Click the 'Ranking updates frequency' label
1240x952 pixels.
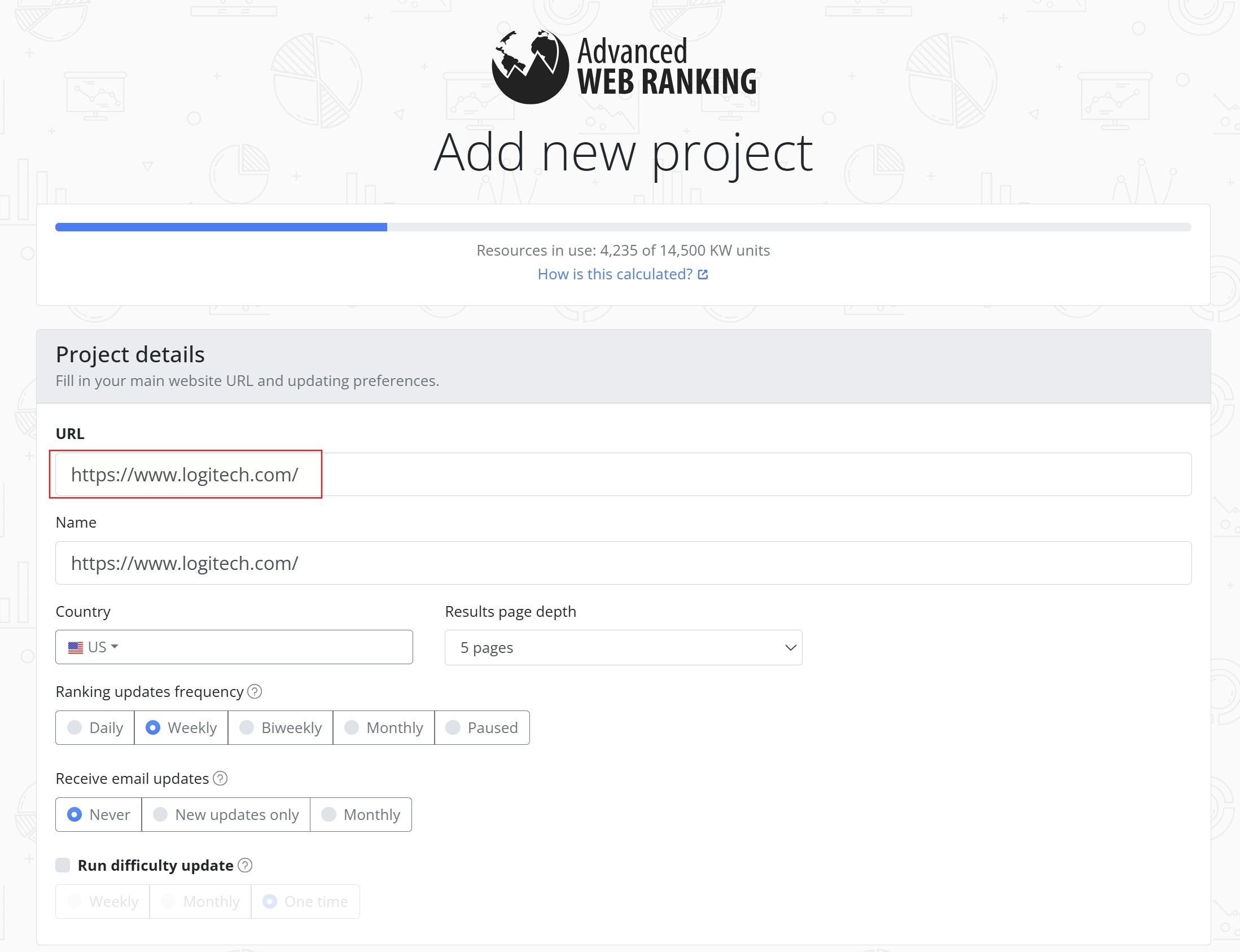tap(149, 691)
